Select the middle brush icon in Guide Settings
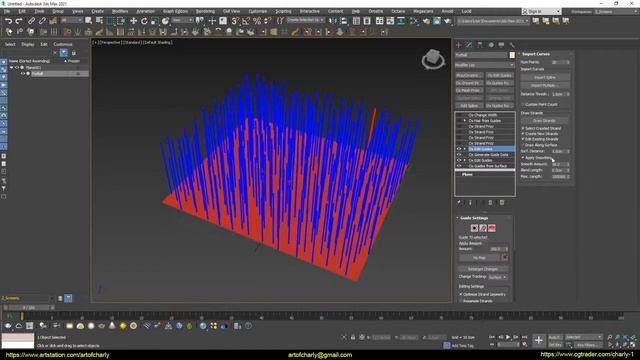 [x=483, y=228]
